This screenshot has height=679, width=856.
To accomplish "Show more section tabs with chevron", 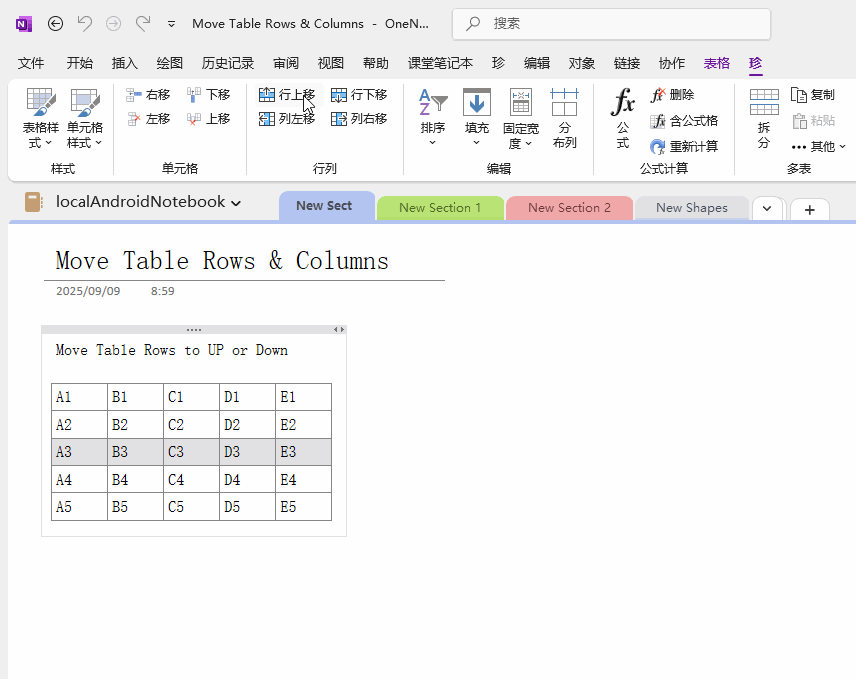I will point(767,208).
